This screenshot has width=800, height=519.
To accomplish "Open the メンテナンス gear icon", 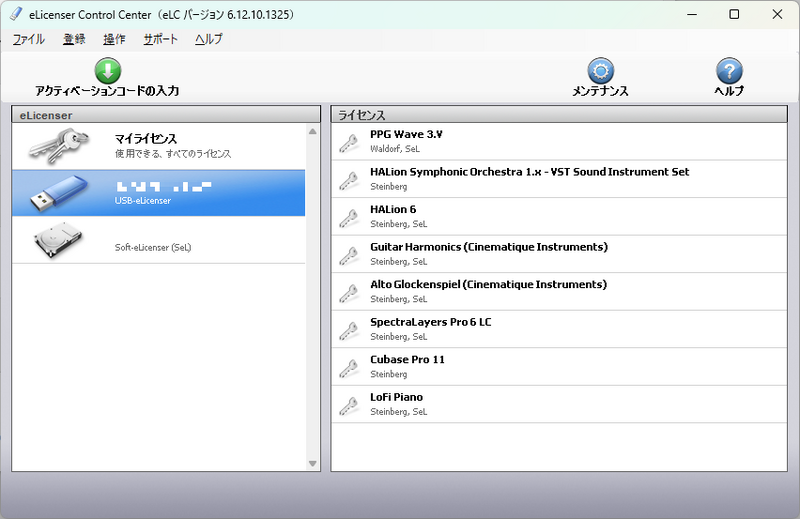I will pos(601,70).
